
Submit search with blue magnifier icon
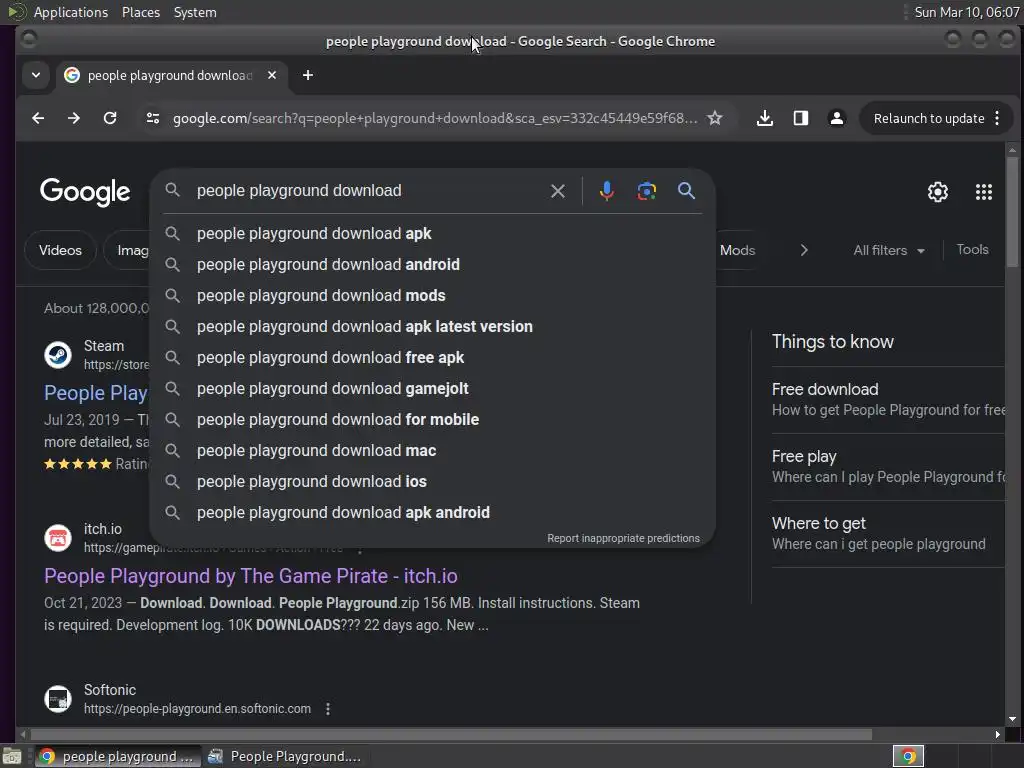pyautogui.click(x=686, y=191)
